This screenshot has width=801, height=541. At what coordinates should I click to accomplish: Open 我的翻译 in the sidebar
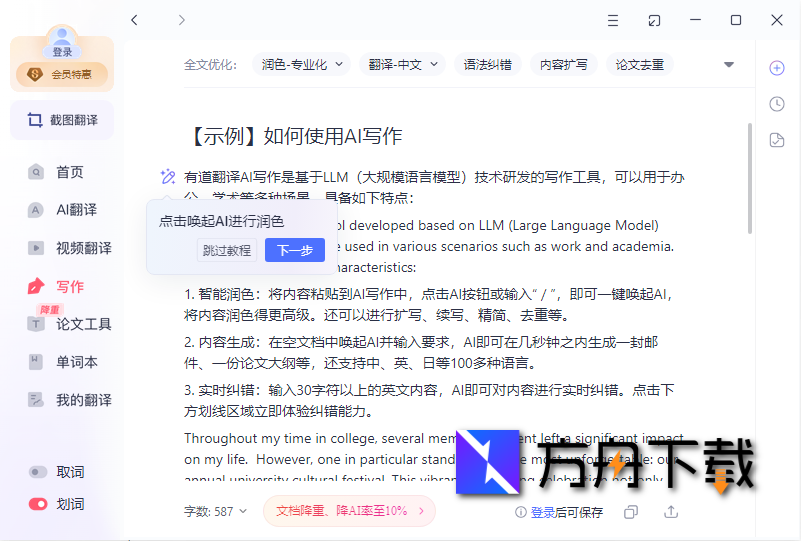tap(69, 400)
